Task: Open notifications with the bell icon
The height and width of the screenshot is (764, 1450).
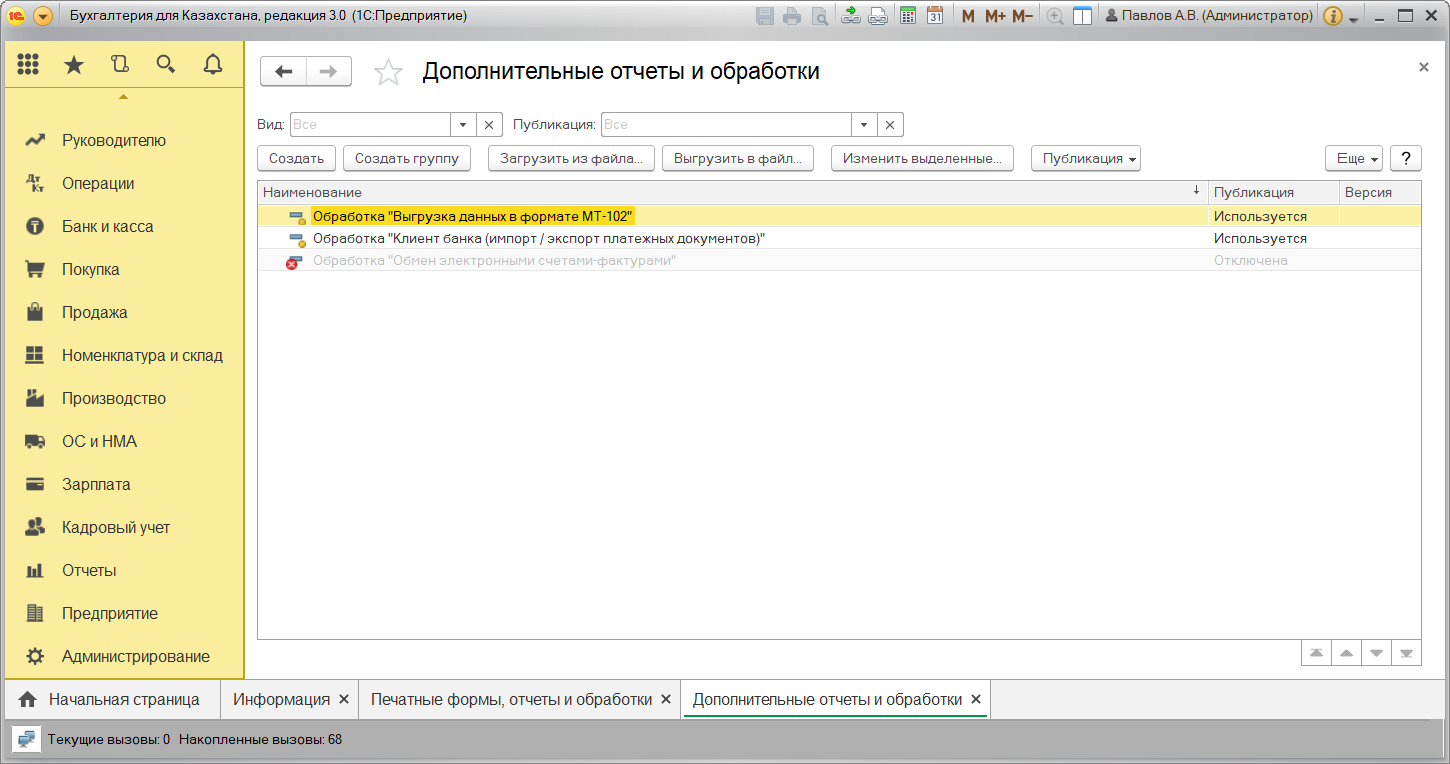Action: click(x=212, y=65)
